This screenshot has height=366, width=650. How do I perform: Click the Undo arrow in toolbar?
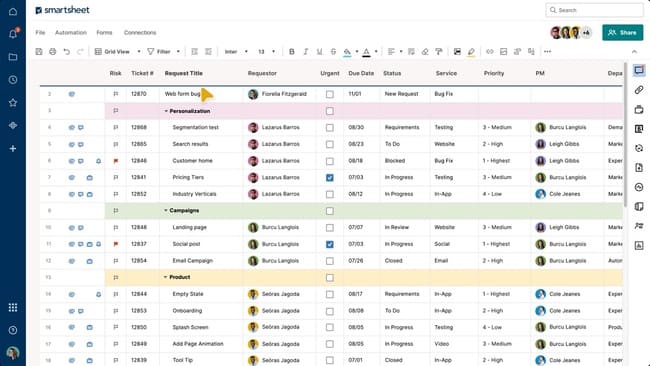(x=66, y=52)
